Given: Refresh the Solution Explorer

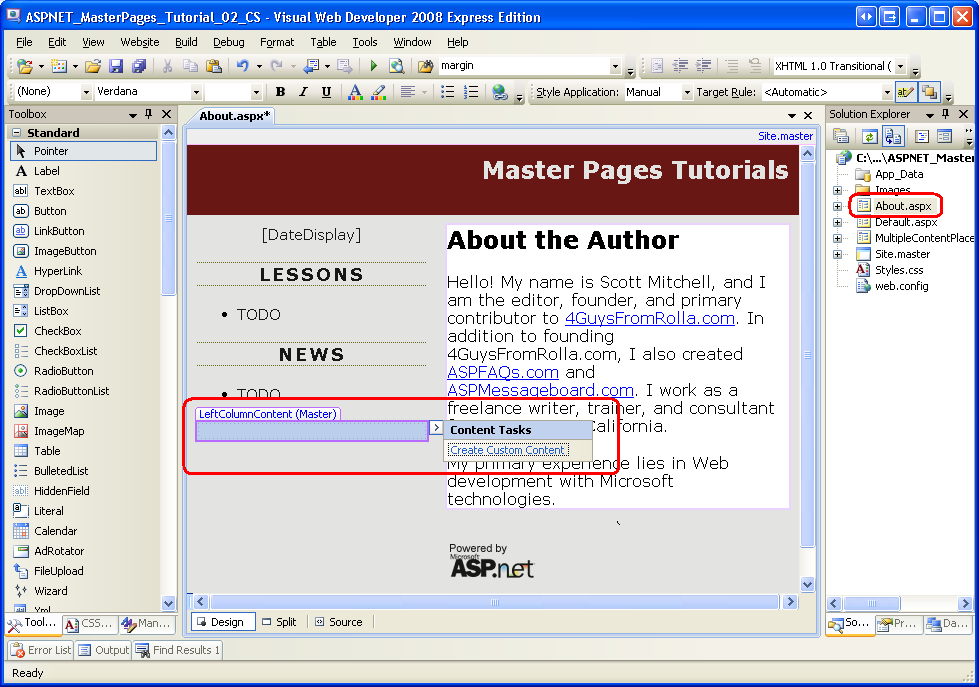Looking at the screenshot, I should [869, 136].
